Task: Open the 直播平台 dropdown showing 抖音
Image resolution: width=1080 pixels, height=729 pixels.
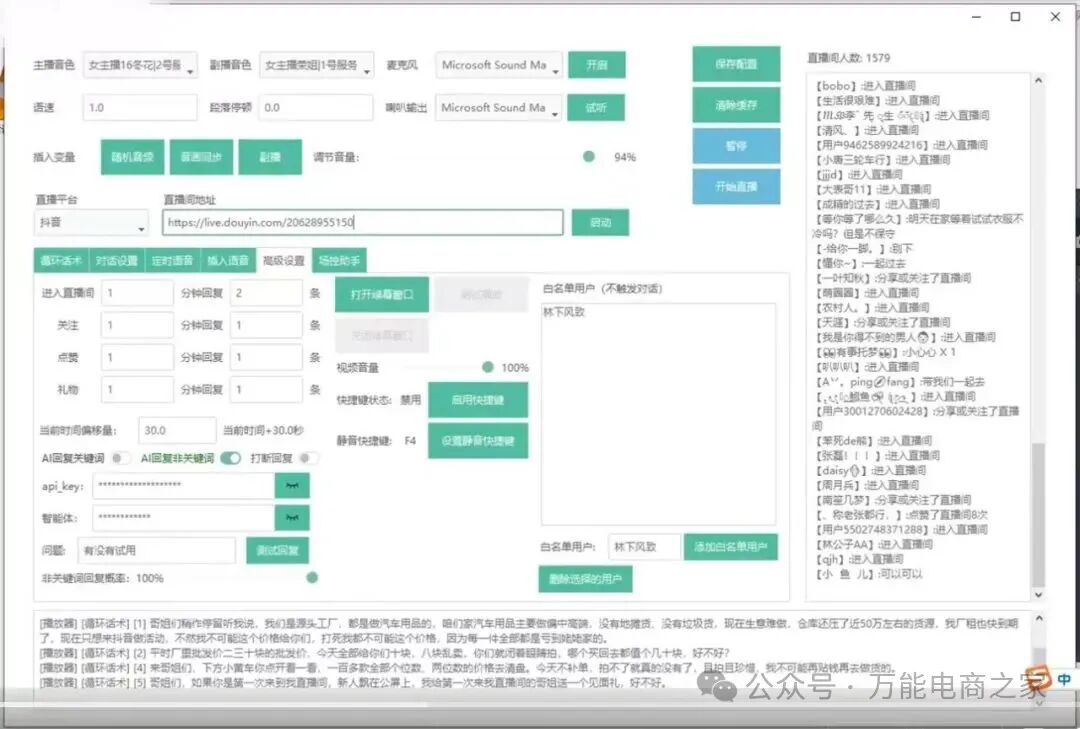Action: tap(91, 223)
